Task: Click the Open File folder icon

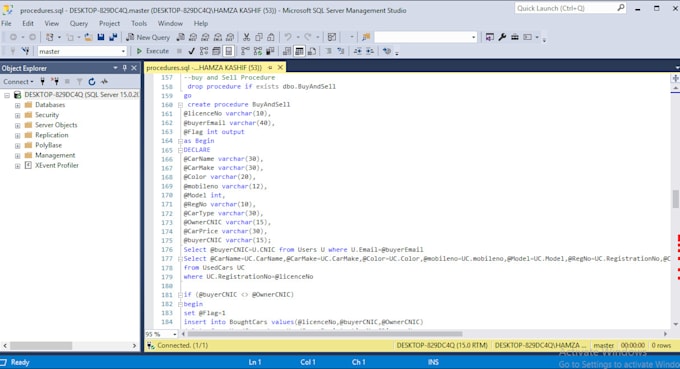Action: coord(88,37)
